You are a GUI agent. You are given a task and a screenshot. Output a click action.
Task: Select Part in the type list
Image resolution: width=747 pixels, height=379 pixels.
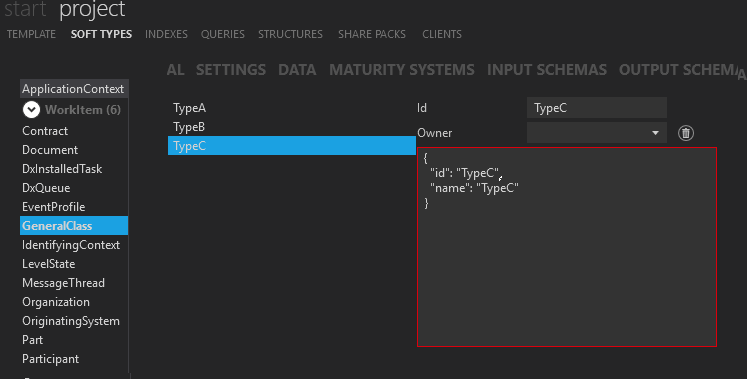tap(74, 340)
